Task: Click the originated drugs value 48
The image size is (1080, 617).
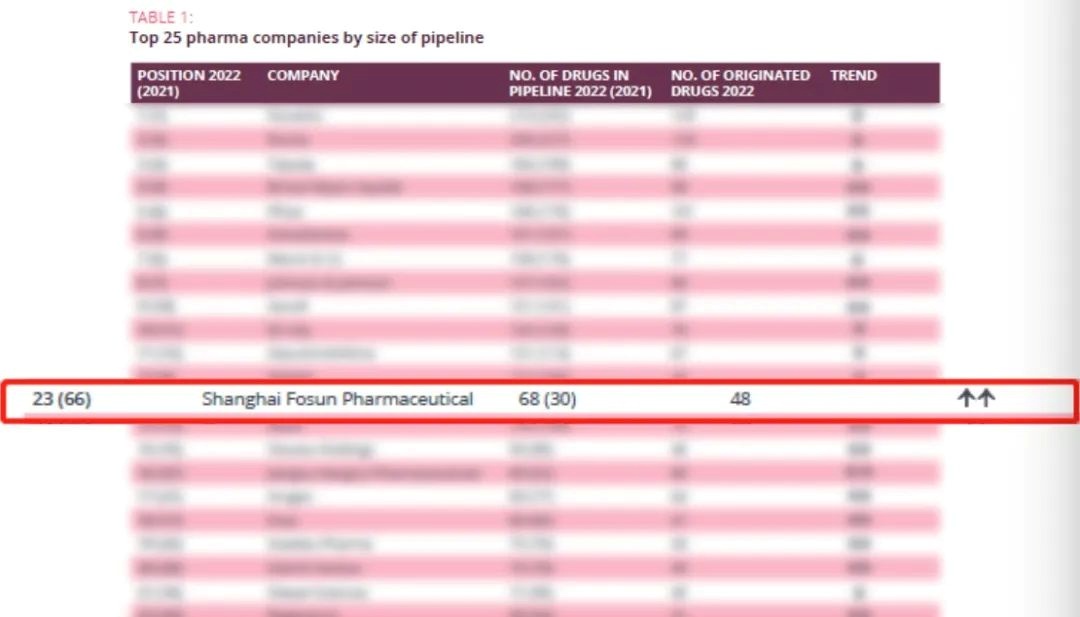Action: point(740,399)
